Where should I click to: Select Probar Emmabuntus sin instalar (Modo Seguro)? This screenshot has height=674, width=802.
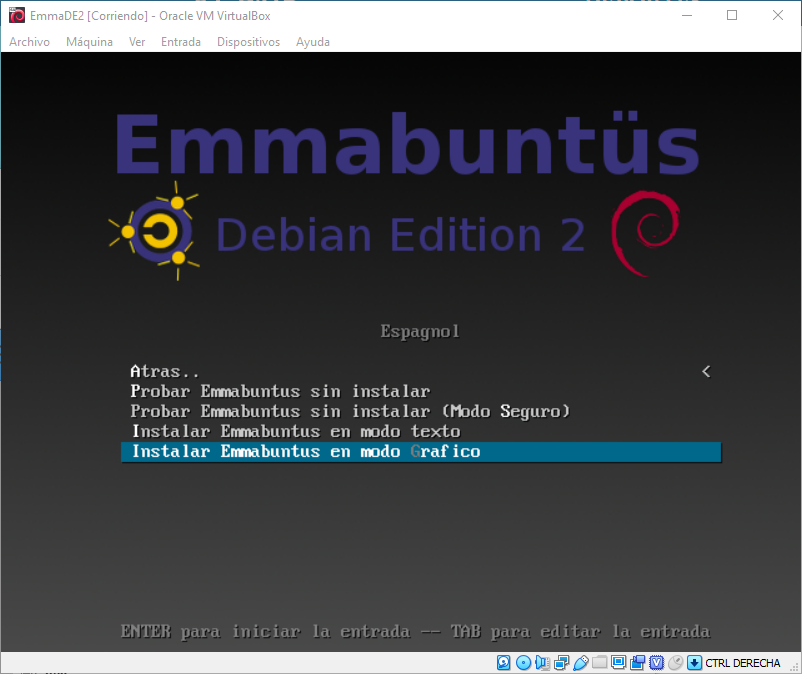click(350, 411)
